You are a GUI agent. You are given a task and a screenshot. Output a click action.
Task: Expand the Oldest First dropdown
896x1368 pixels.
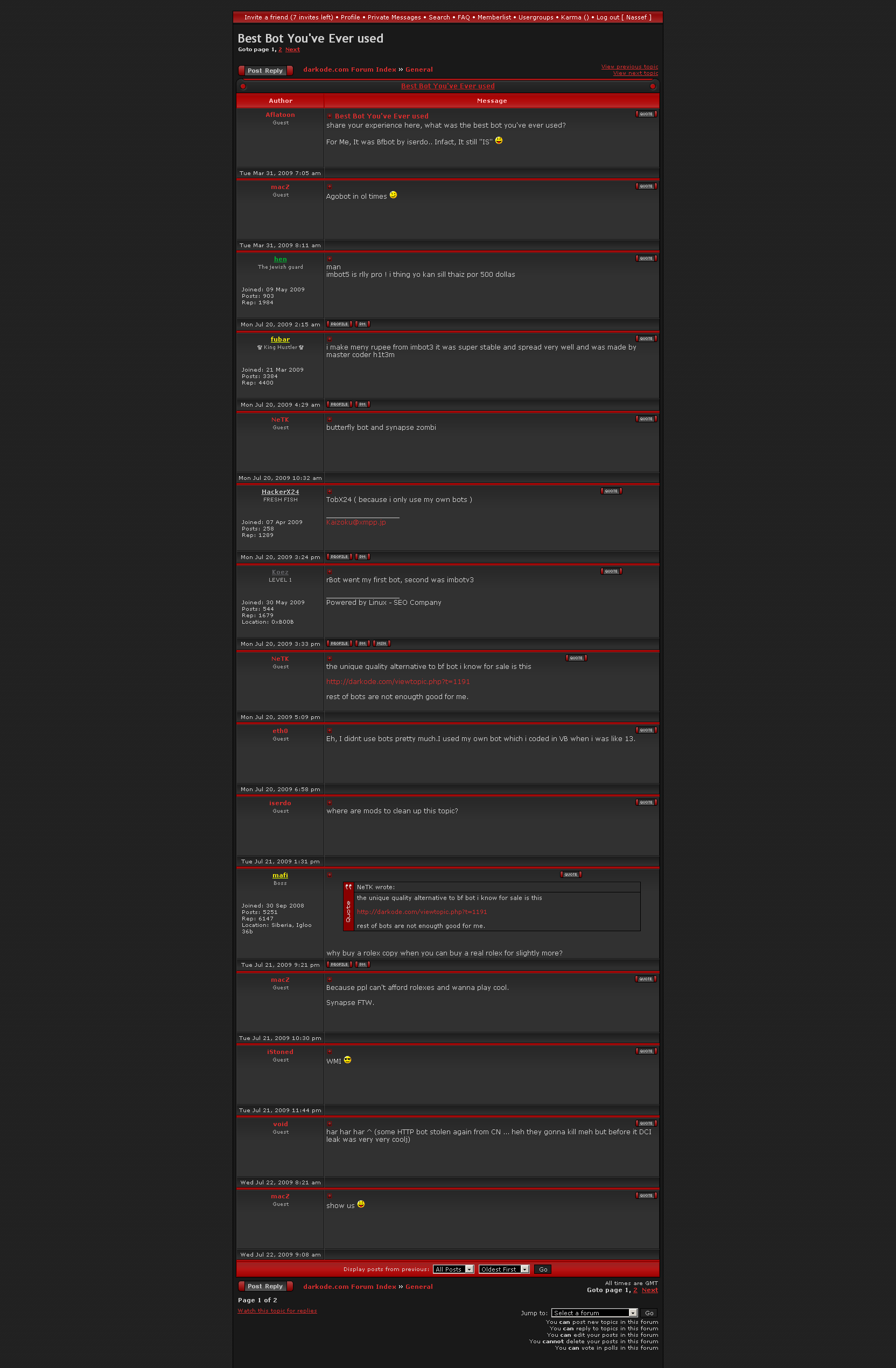pyautogui.click(x=504, y=1270)
